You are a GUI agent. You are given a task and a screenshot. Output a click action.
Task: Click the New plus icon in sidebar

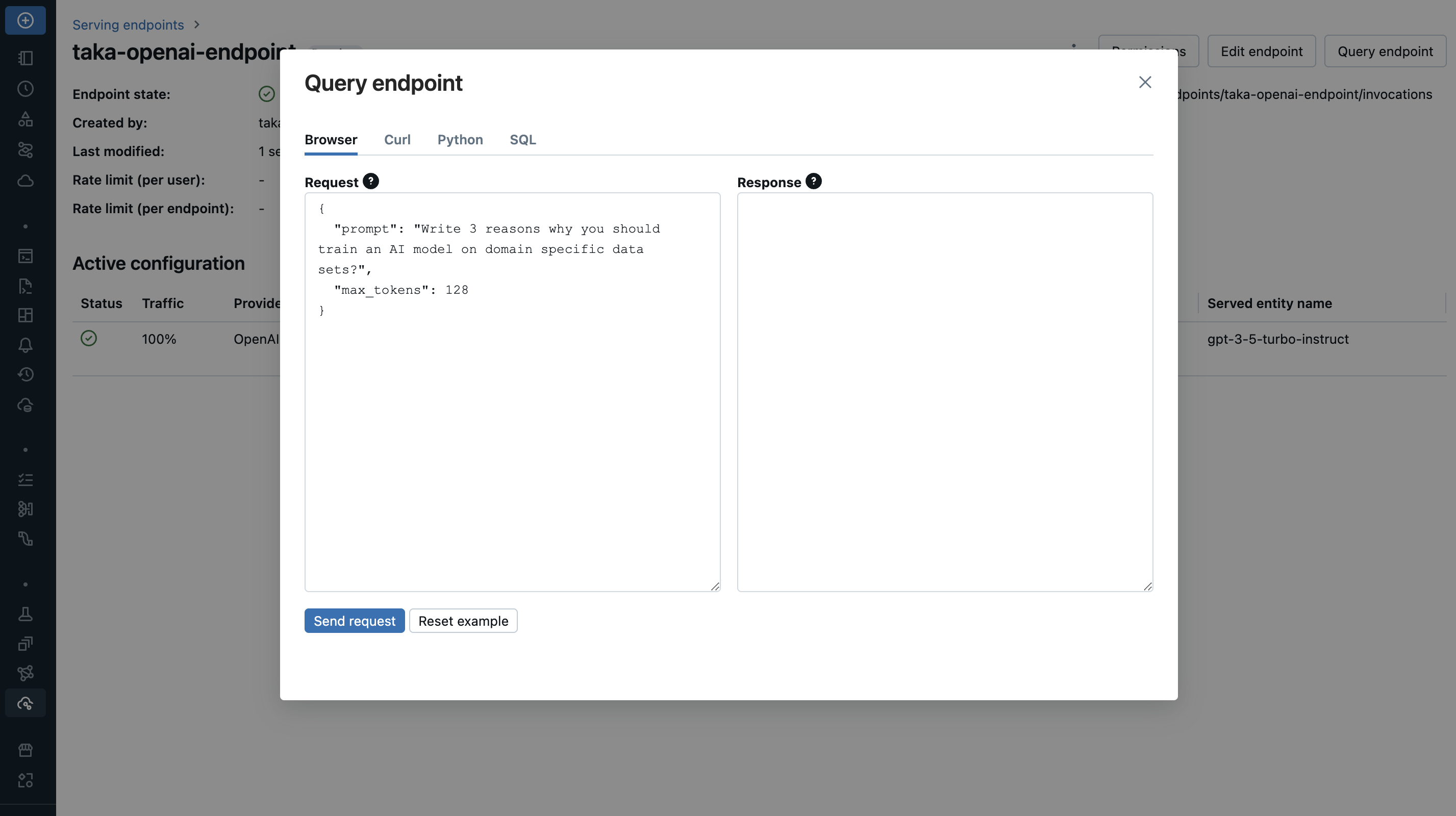pyautogui.click(x=25, y=20)
